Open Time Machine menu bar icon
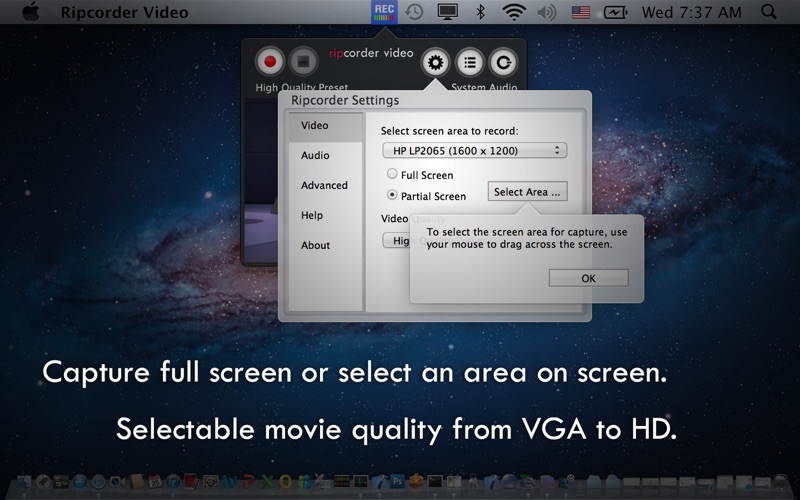The image size is (800, 500). (413, 12)
